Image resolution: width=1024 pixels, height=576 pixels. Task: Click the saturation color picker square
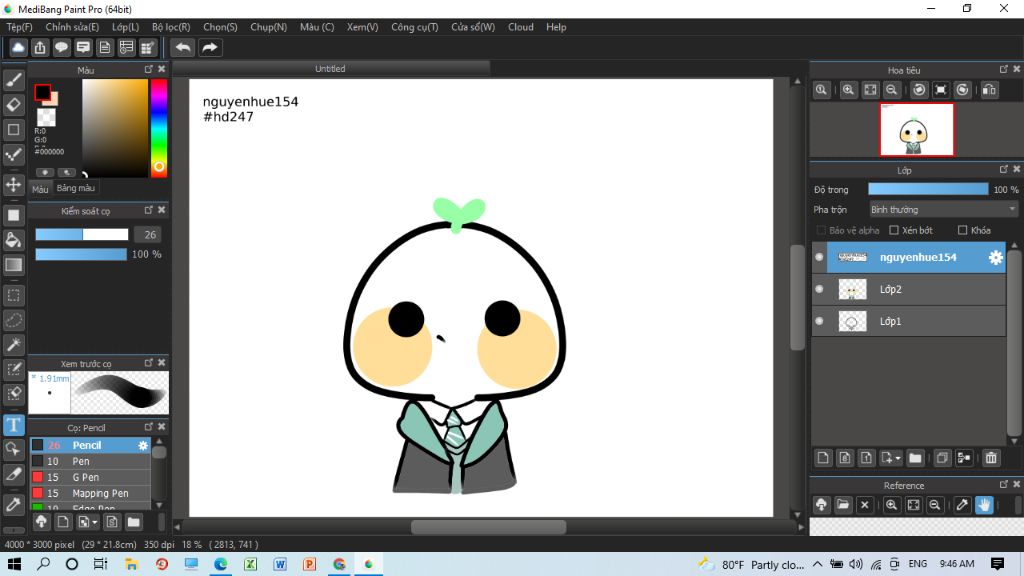[x=115, y=128]
